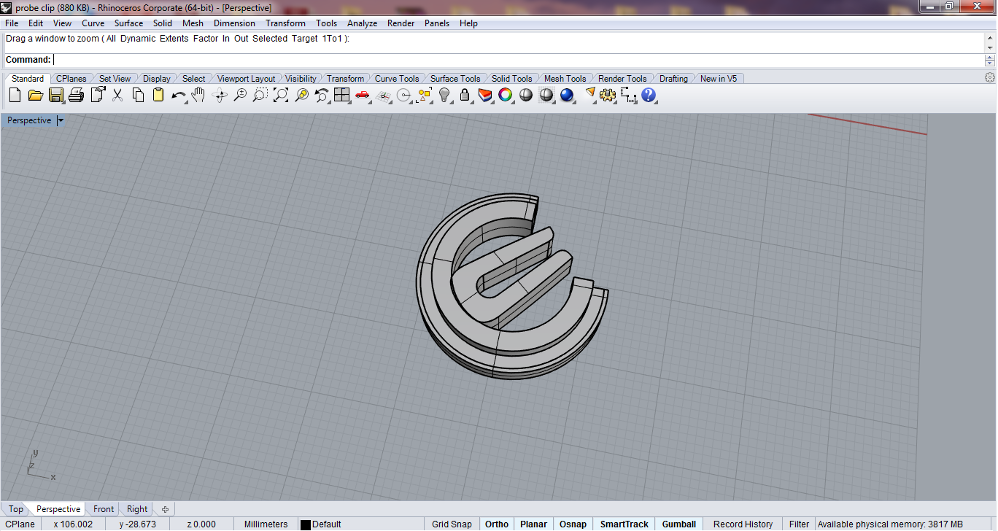Open toolbar options gear at far right
Image resolution: width=998 pixels, height=531 pixels.
(x=990, y=78)
